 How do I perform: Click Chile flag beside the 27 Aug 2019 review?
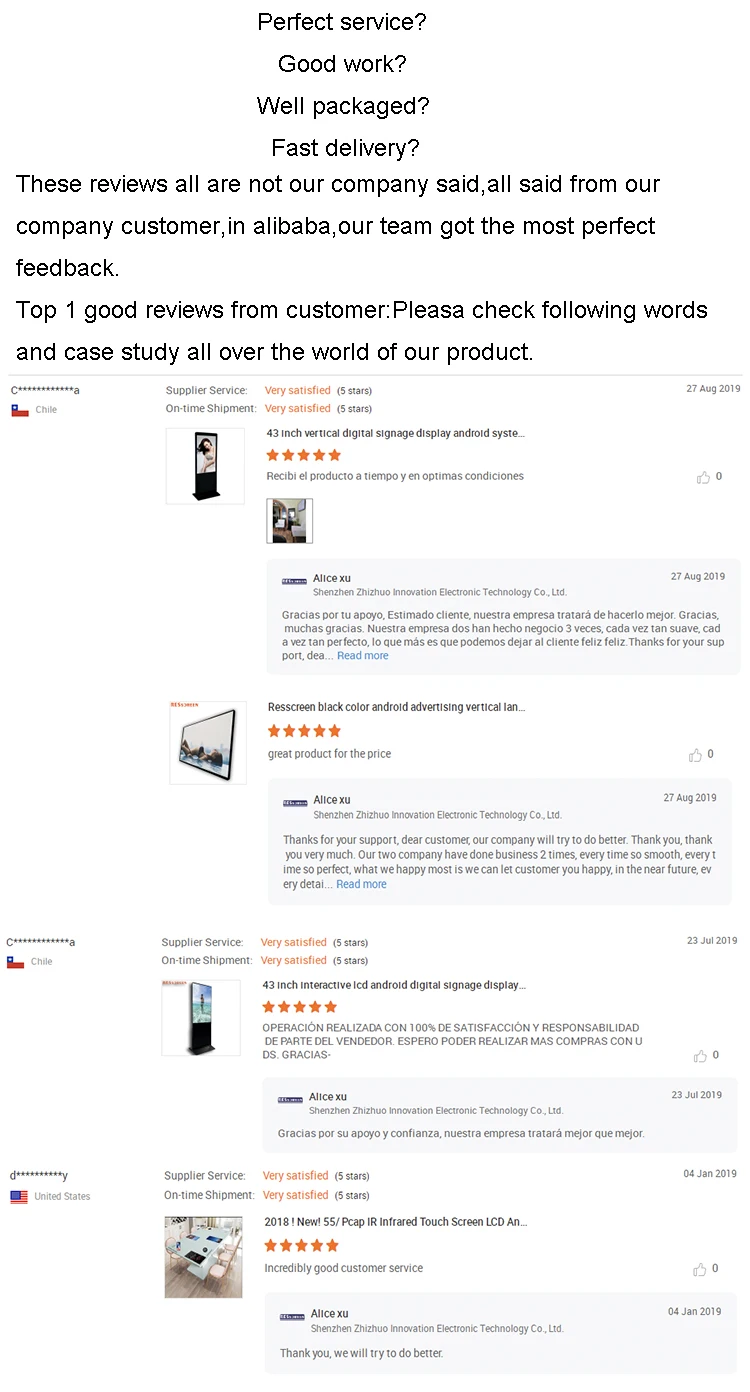[x=20, y=410]
